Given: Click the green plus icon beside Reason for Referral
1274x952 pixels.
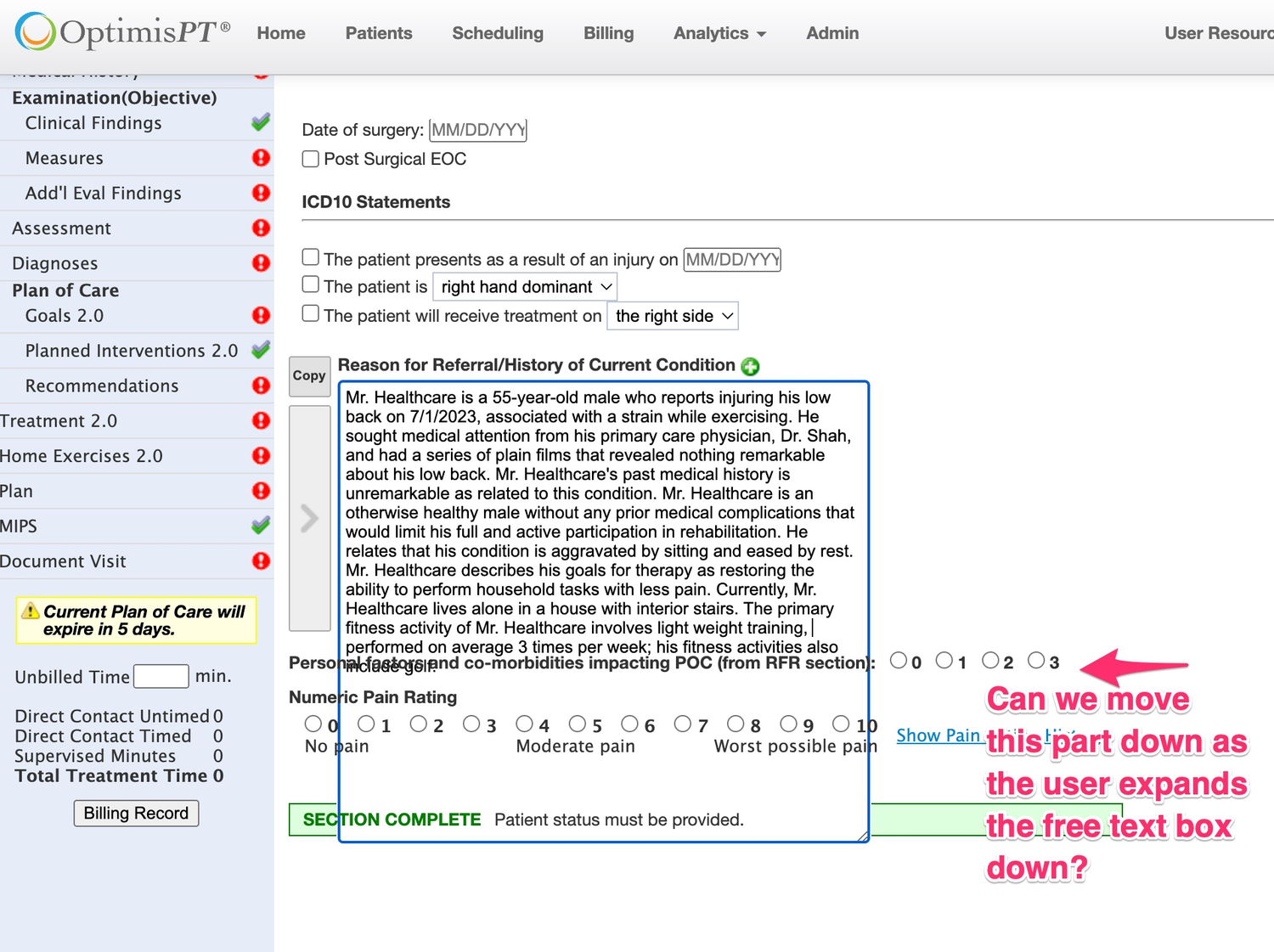Looking at the screenshot, I should coord(750,366).
